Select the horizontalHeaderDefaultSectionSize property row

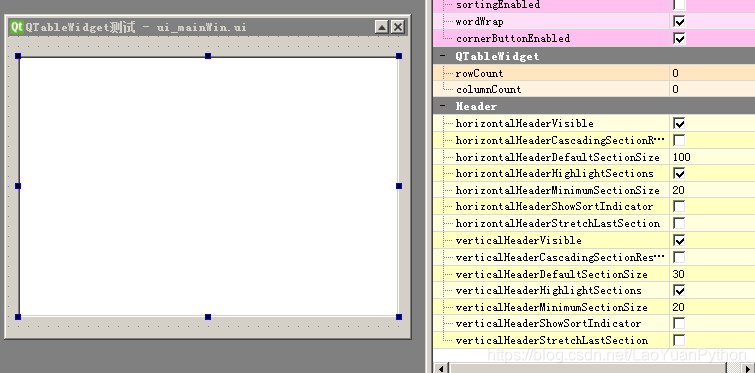pyautogui.click(x=594, y=157)
